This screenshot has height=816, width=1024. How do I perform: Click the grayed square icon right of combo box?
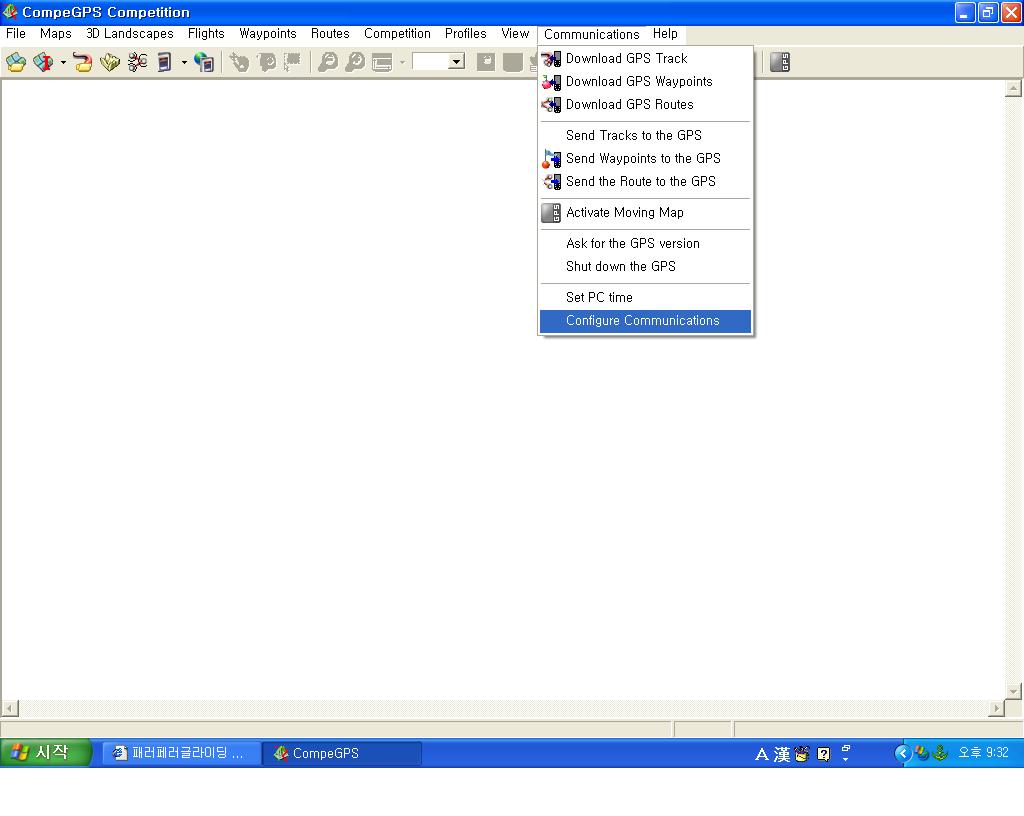[486, 63]
